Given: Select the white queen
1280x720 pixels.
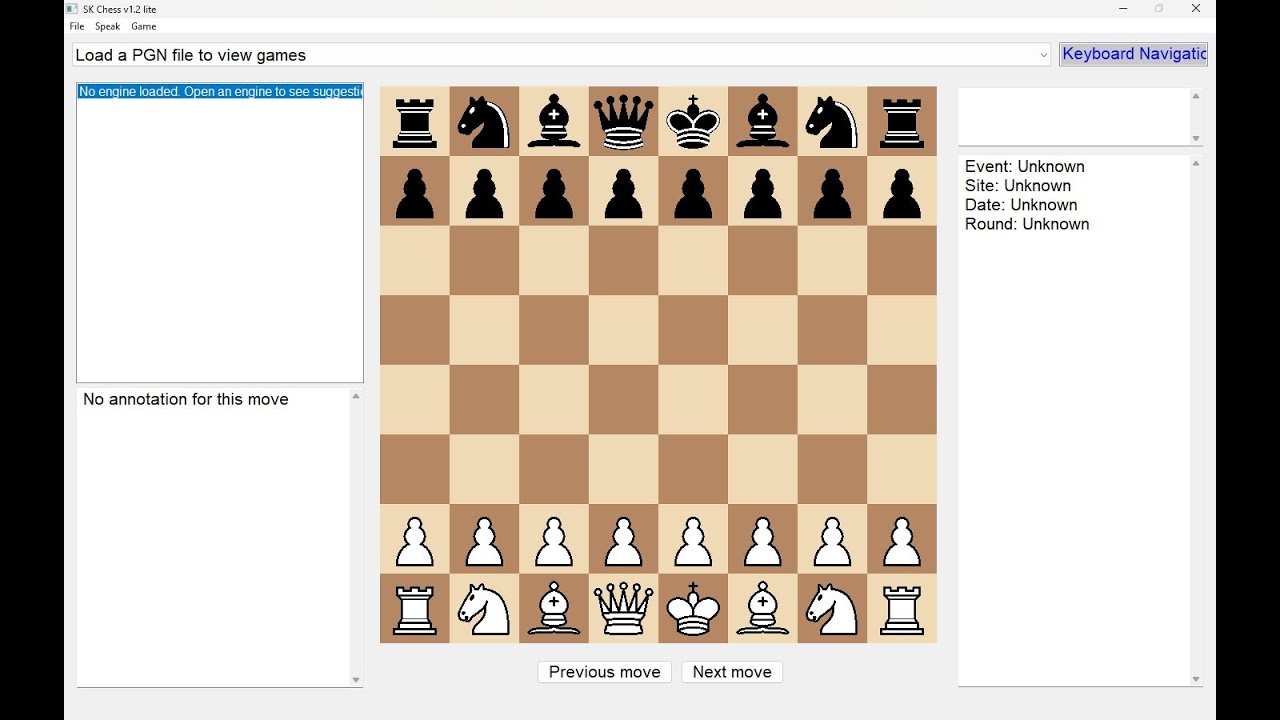Looking at the screenshot, I should pyautogui.click(x=624, y=608).
